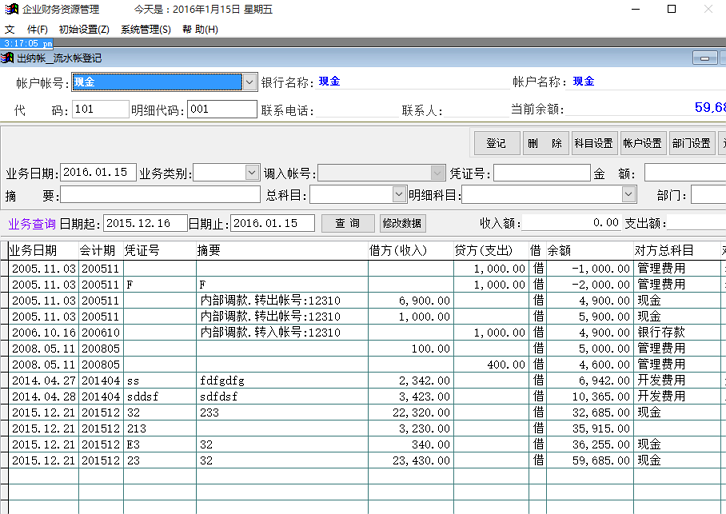Click the 银行存款 cell

[x=676, y=332]
